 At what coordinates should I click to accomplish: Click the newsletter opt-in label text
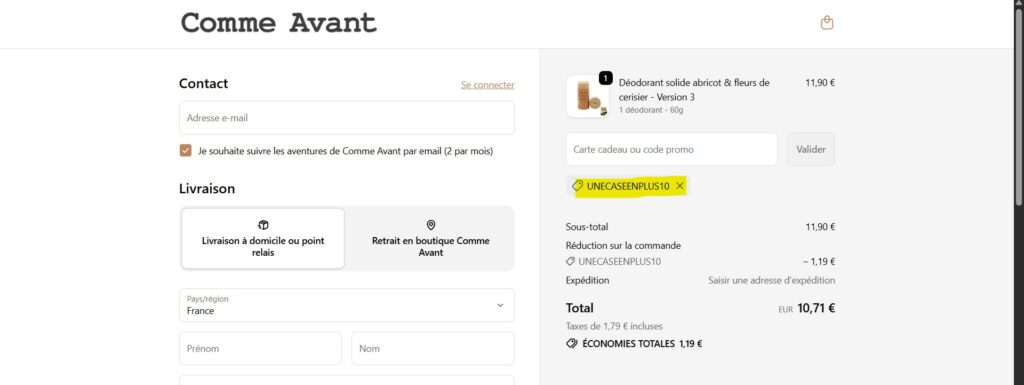tap(345, 151)
